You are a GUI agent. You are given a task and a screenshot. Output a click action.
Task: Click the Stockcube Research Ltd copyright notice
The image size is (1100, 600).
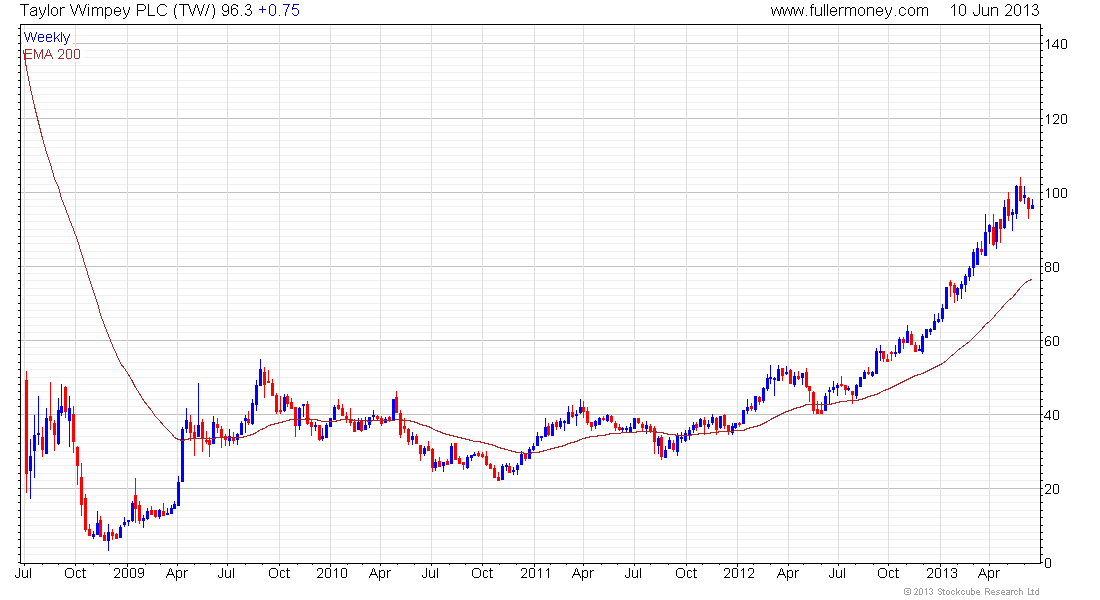click(971, 592)
